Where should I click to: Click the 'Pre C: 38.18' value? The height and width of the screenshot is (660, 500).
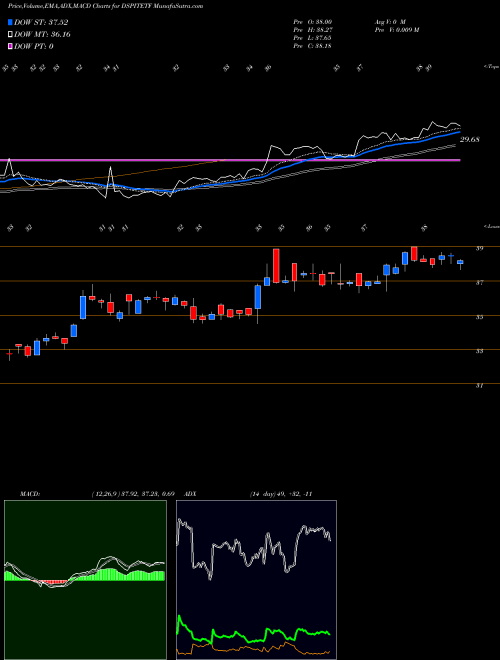point(312,46)
